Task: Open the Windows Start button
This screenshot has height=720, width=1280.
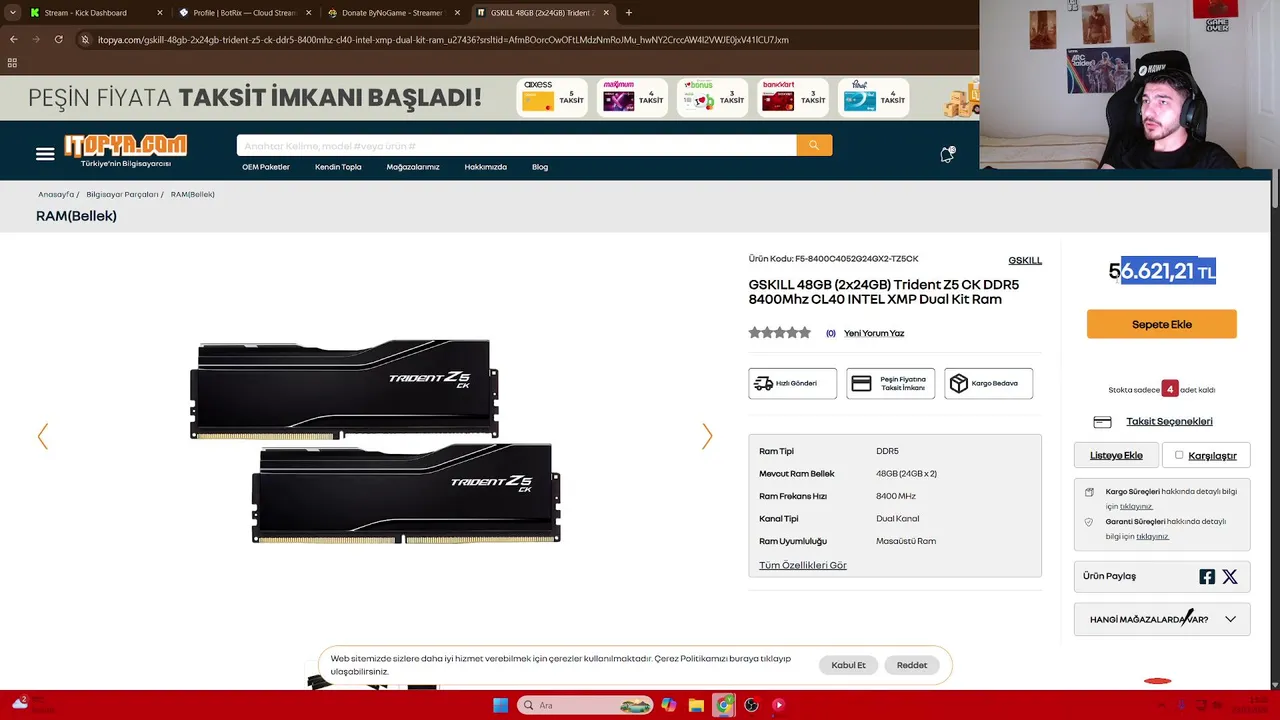Action: (501, 705)
